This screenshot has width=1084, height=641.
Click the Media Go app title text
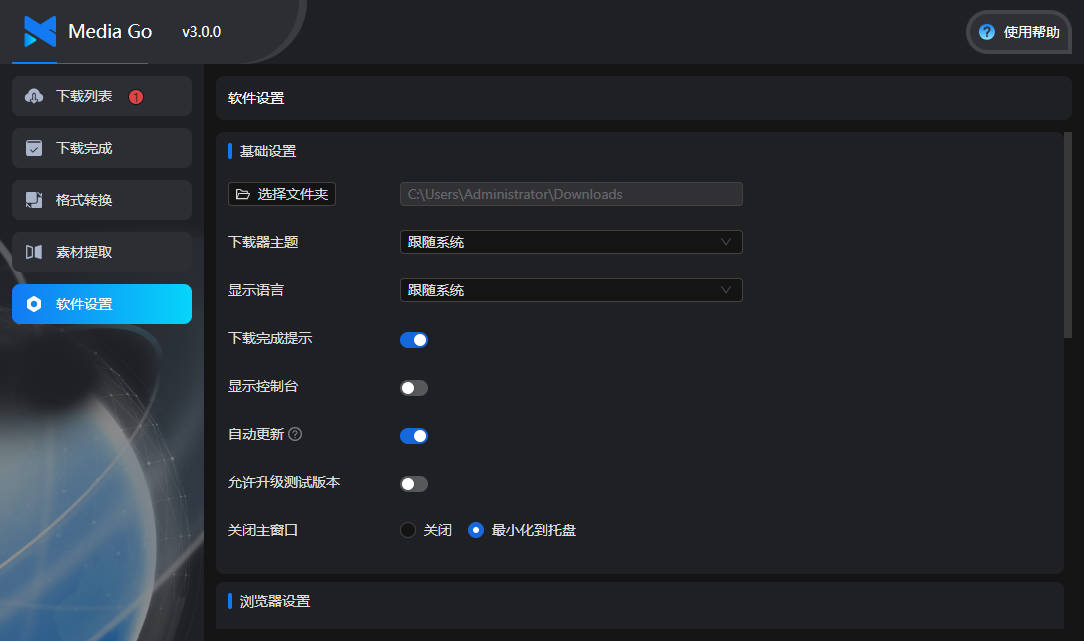point(110,31)
